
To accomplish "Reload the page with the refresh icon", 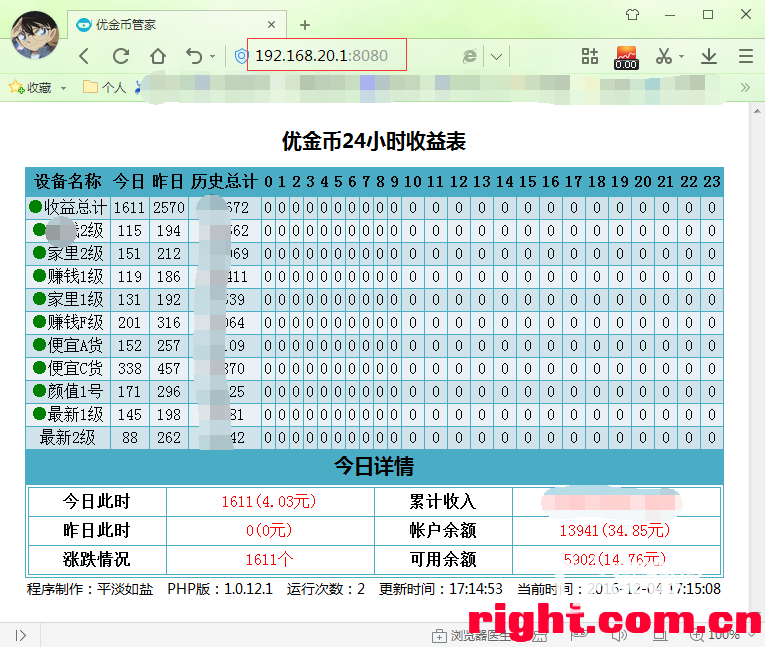I will click(121, 56).
